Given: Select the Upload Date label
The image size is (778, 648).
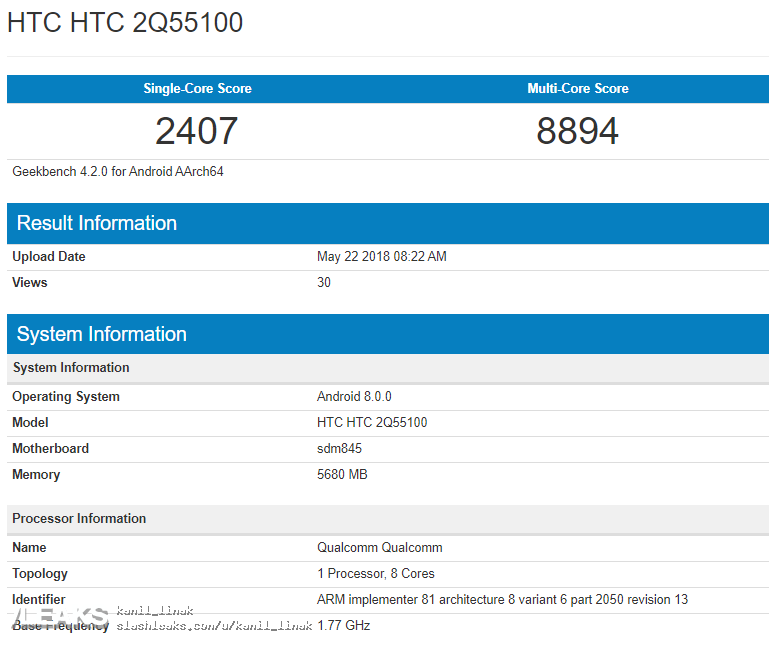Looking at the screenshot, I should pos(49,257).
